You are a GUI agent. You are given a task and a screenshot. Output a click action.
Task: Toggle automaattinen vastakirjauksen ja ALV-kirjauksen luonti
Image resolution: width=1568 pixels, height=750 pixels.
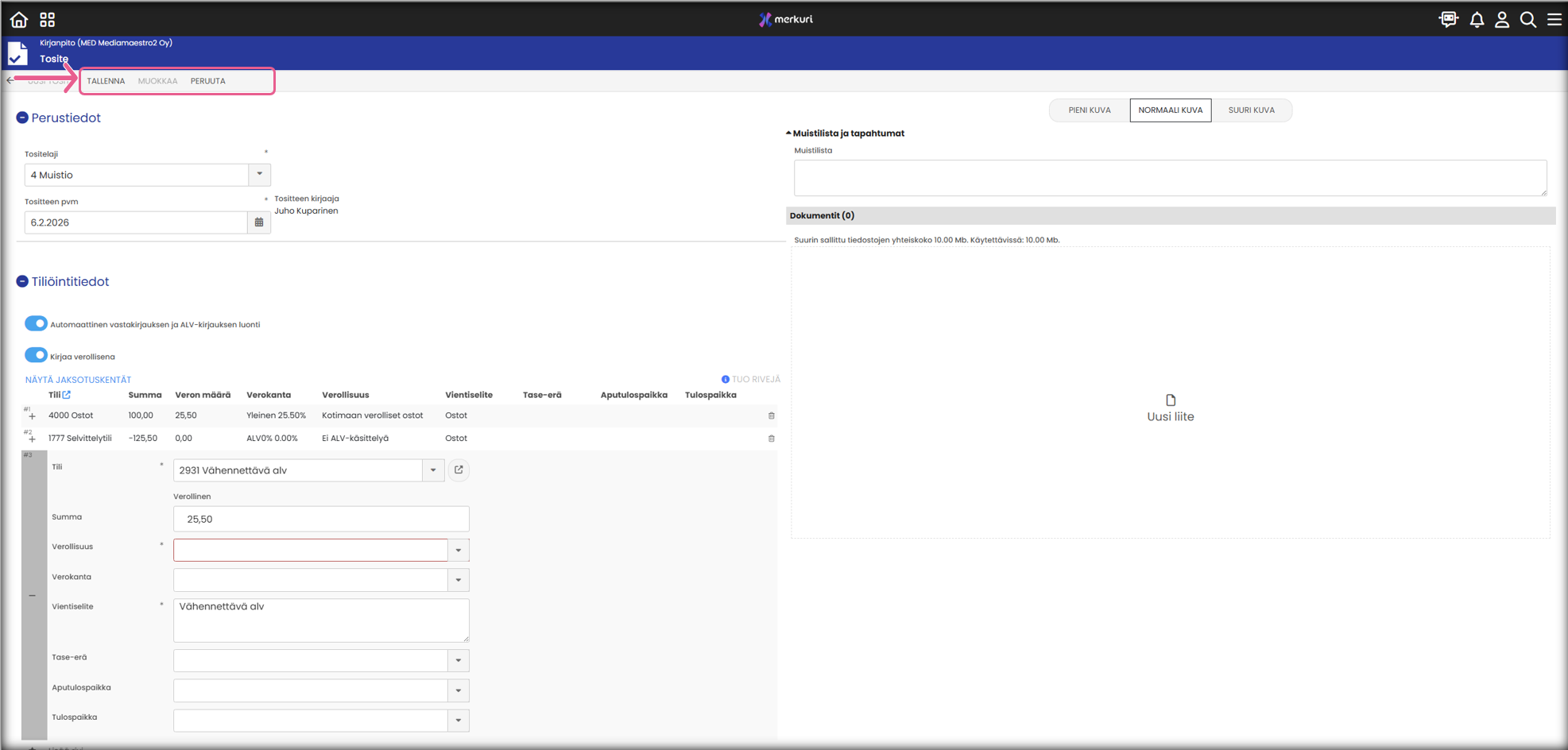tap(36, 324)
